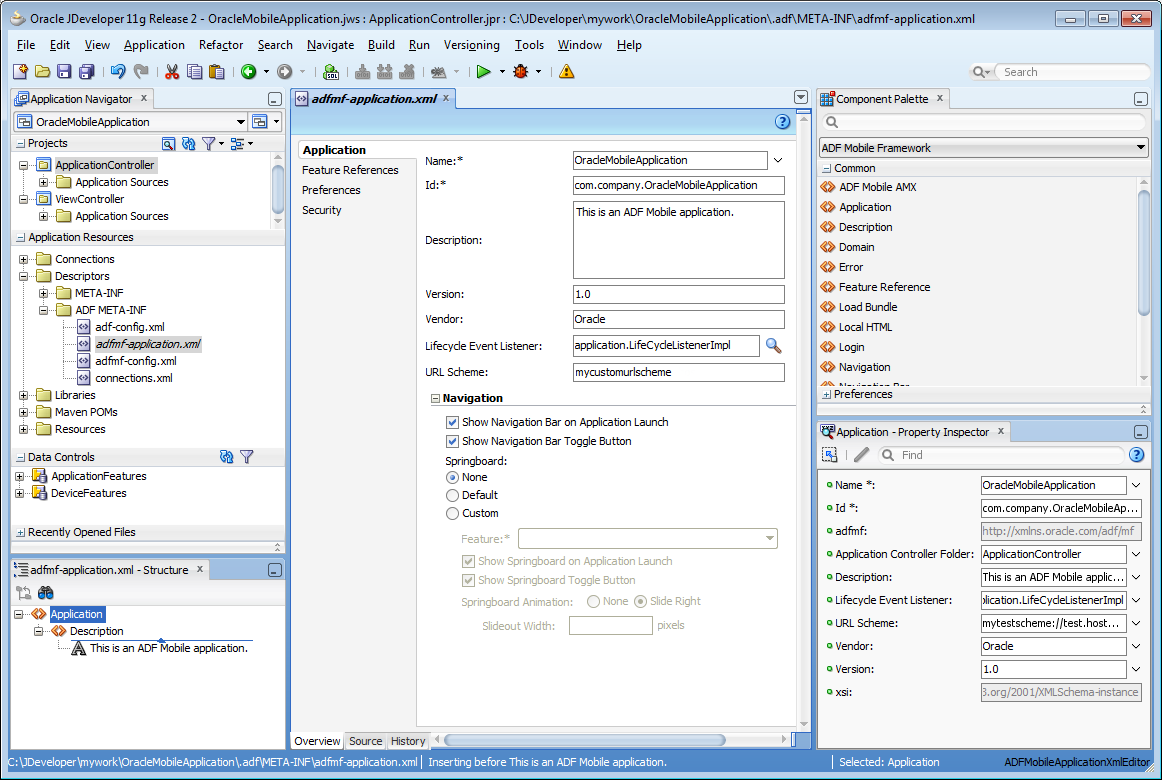Open the Name field dropdown arrow in editor
Viewport: 1162px width, 780px height.
(x=777, y=161)
